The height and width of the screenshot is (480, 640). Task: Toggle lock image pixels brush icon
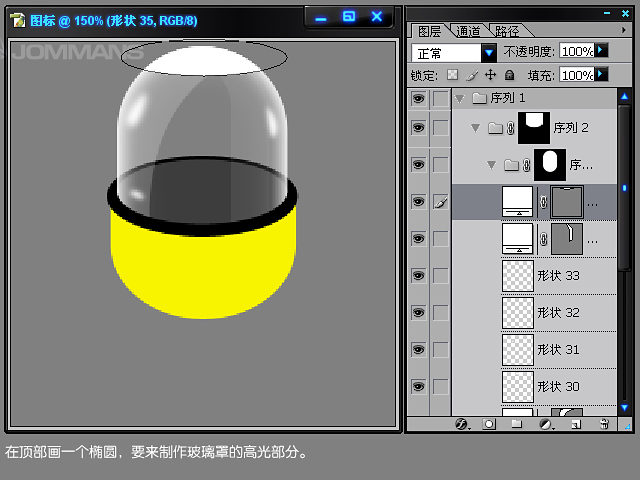tap(472, 76)
